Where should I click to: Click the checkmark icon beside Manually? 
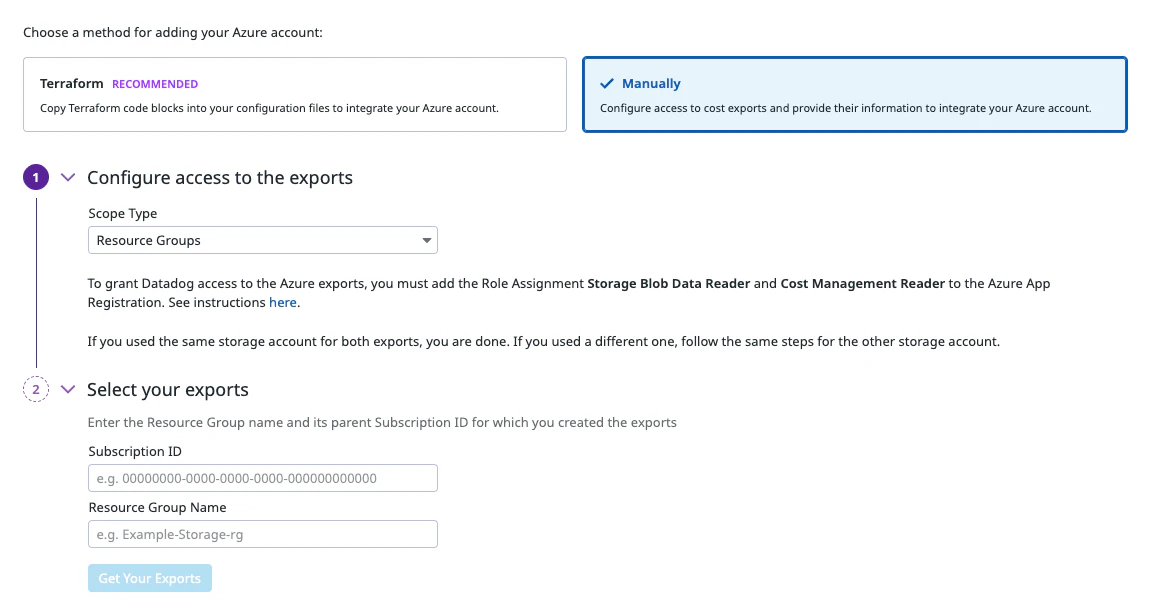click(606, 84)
